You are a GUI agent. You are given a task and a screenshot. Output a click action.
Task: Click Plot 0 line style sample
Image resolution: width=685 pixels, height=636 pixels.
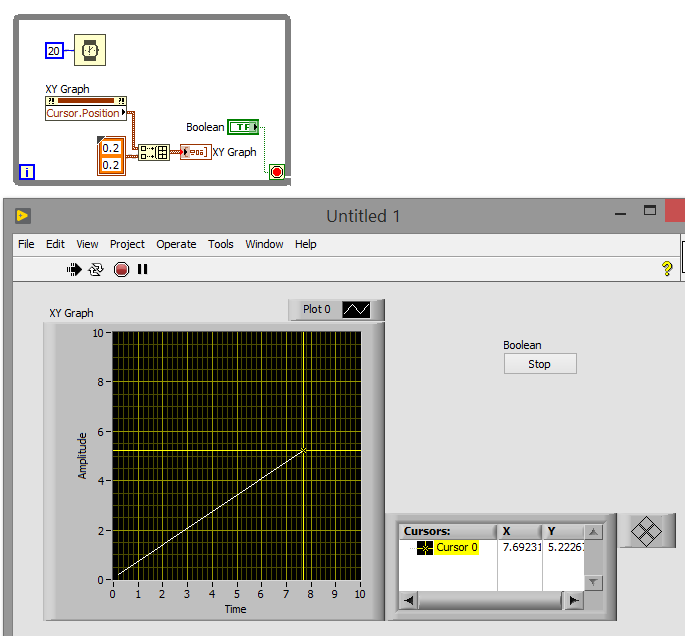[x=356, y=310]
